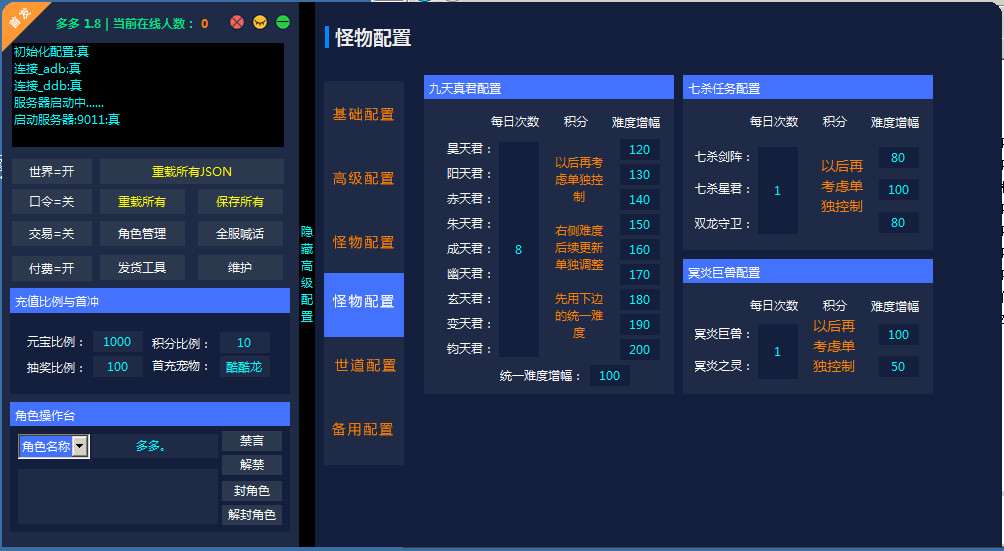The height and width of the screenshot is (551, 1004).
Task: Click the 角色操作台 section header
Action: coord(150,414)
